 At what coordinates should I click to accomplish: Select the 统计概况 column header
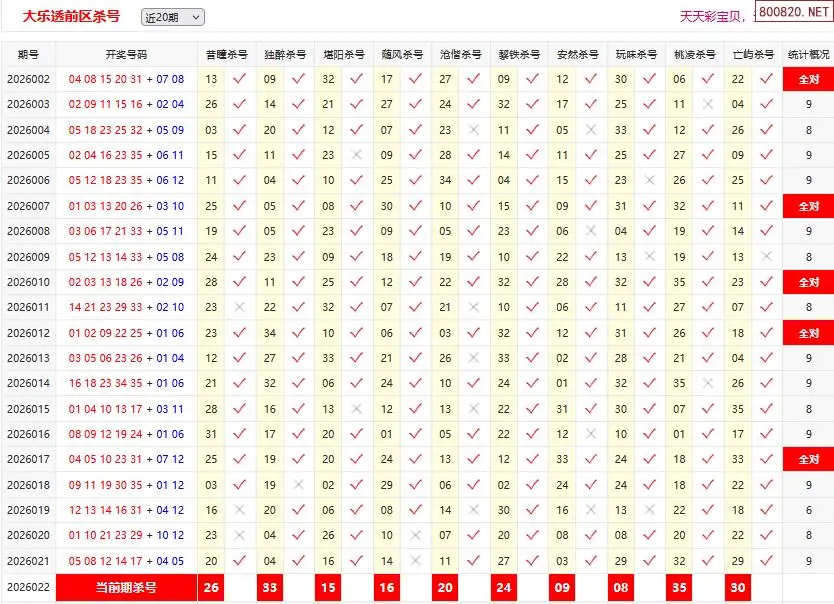pos(808,54)
